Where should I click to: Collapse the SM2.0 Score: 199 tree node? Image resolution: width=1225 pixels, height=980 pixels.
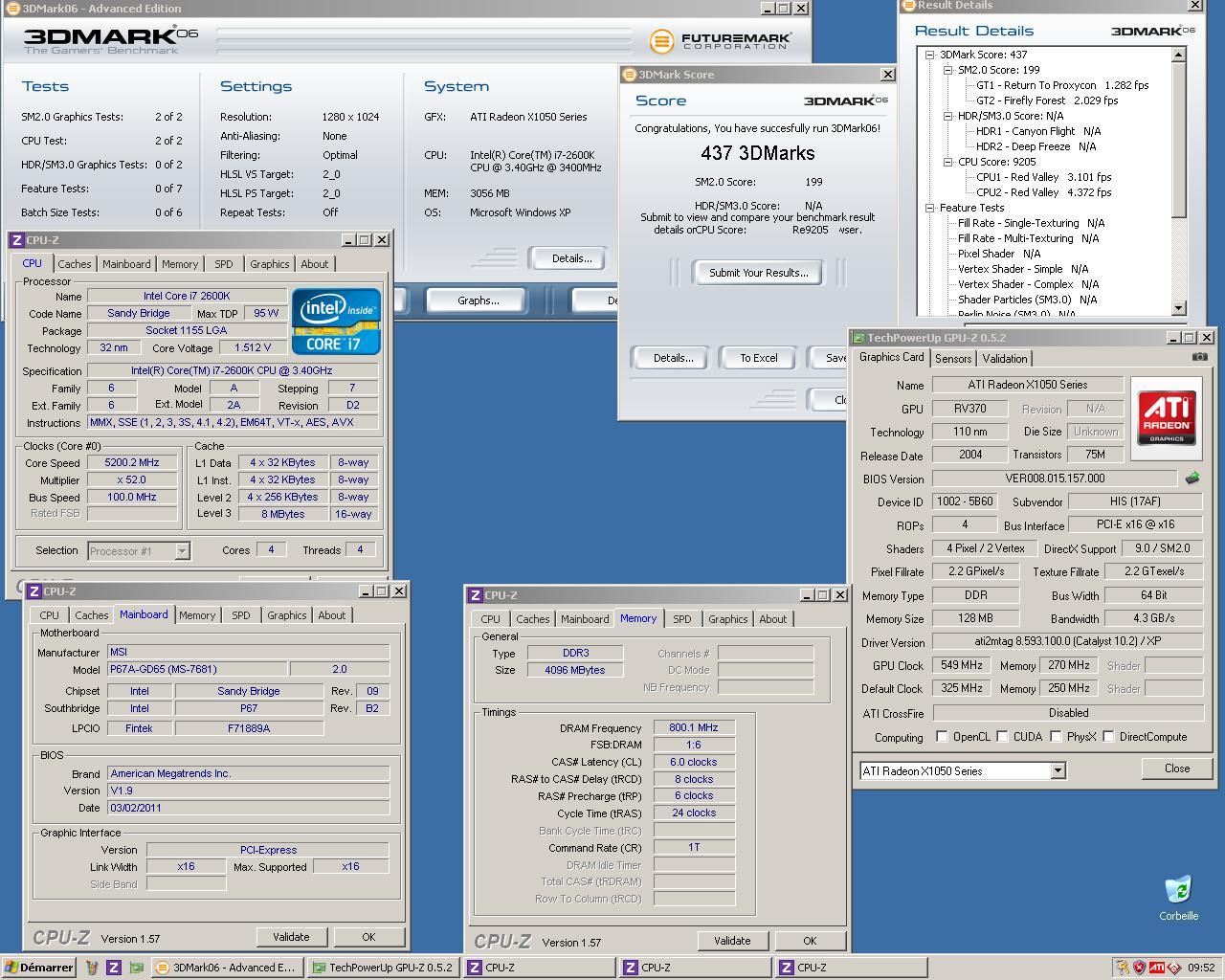point(947,70)
